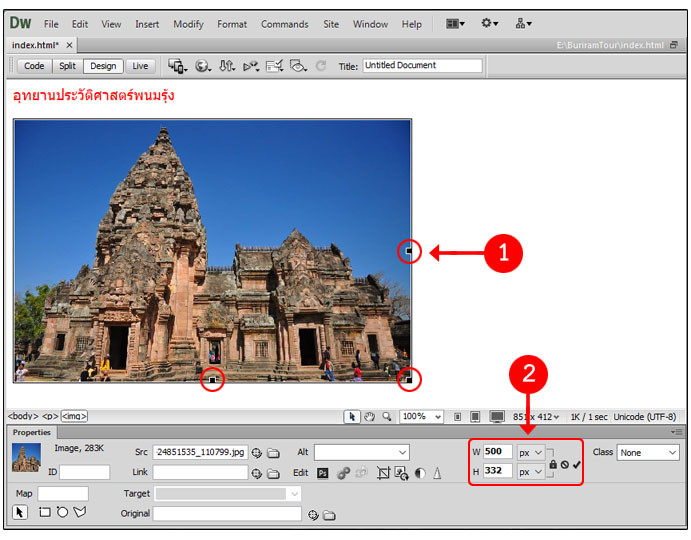Open the Modify menu
691x540 pixels.
tap(188, 24)
